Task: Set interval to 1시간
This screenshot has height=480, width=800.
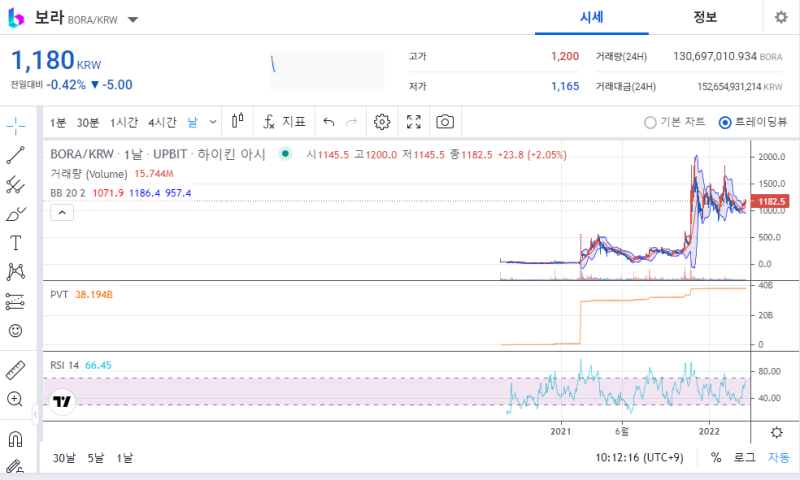Action: point(124,122)
